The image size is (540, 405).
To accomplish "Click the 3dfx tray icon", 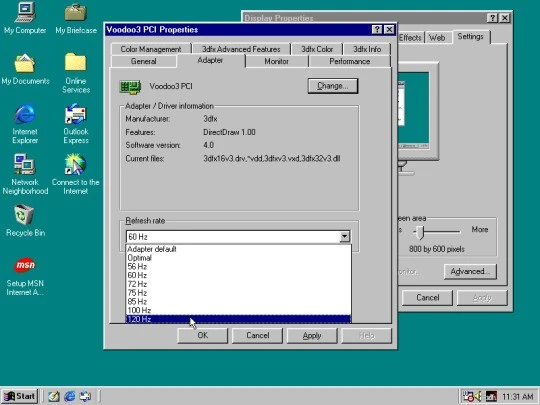I will coord(491,396).
